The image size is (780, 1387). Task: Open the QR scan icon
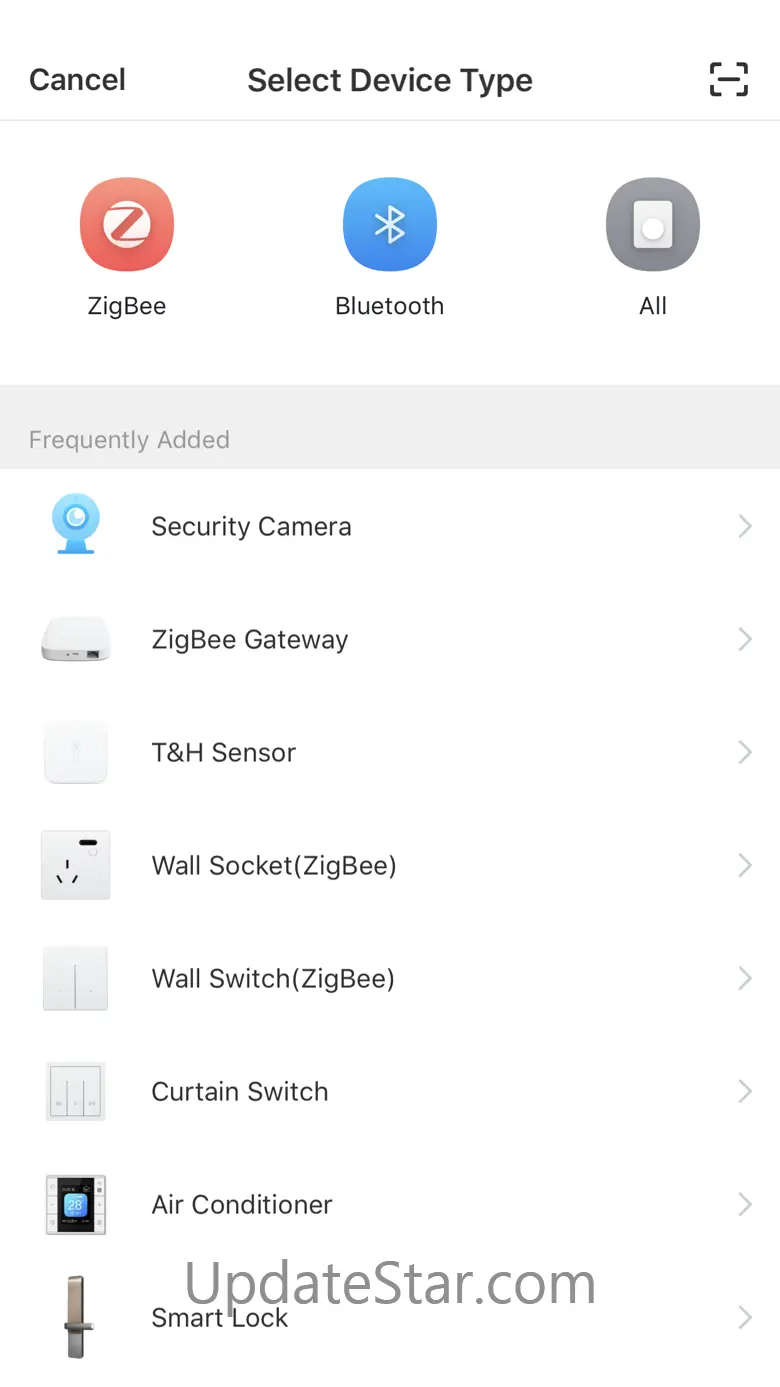pyautogui.click(x=728, y=80)
